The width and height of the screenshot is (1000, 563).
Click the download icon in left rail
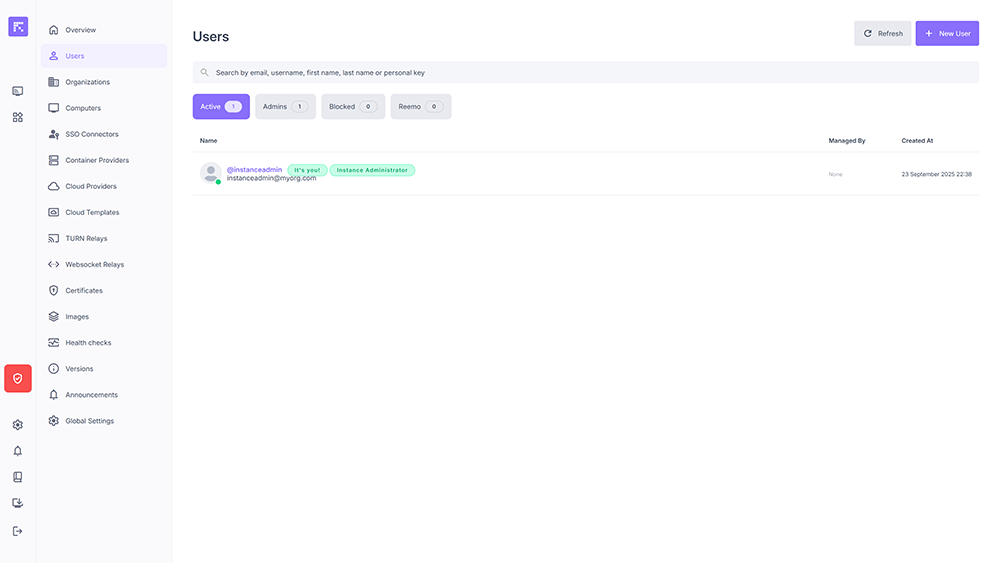(x=18, y=503)
